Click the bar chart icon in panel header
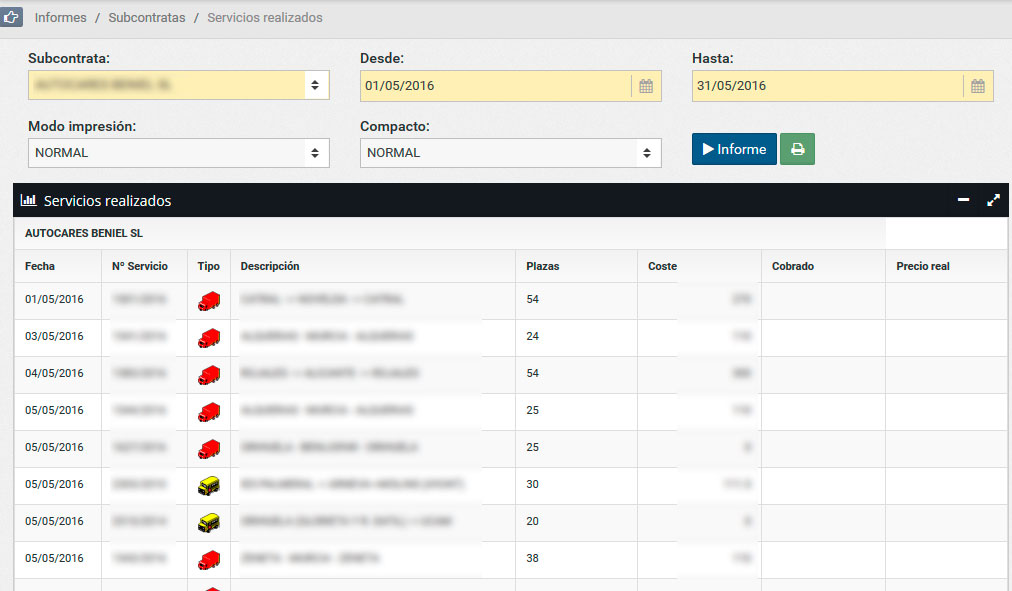This screenshot has height=591, width=1012. (29, 200)
